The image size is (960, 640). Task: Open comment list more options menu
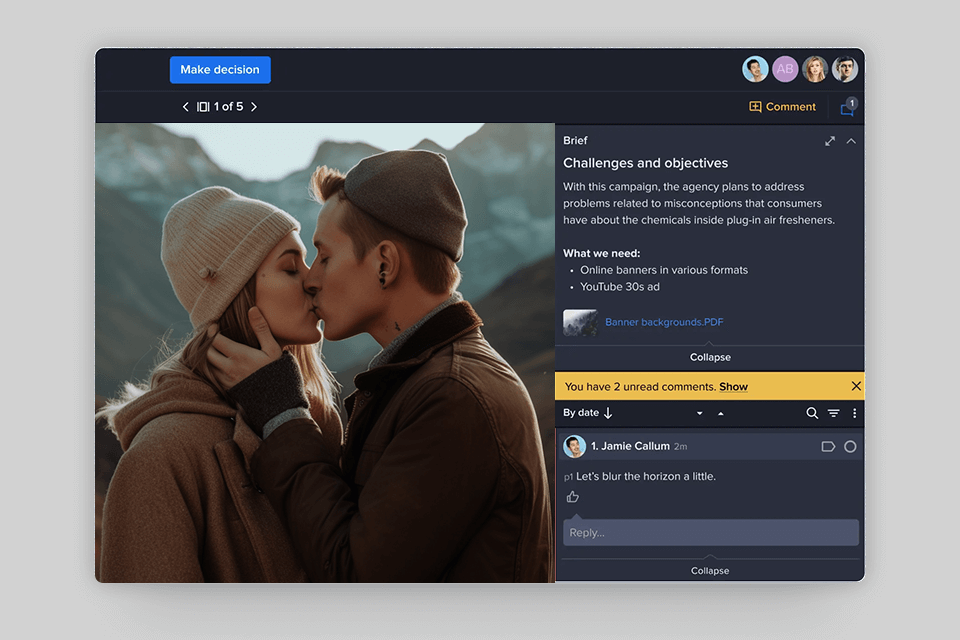click(855, 413)
